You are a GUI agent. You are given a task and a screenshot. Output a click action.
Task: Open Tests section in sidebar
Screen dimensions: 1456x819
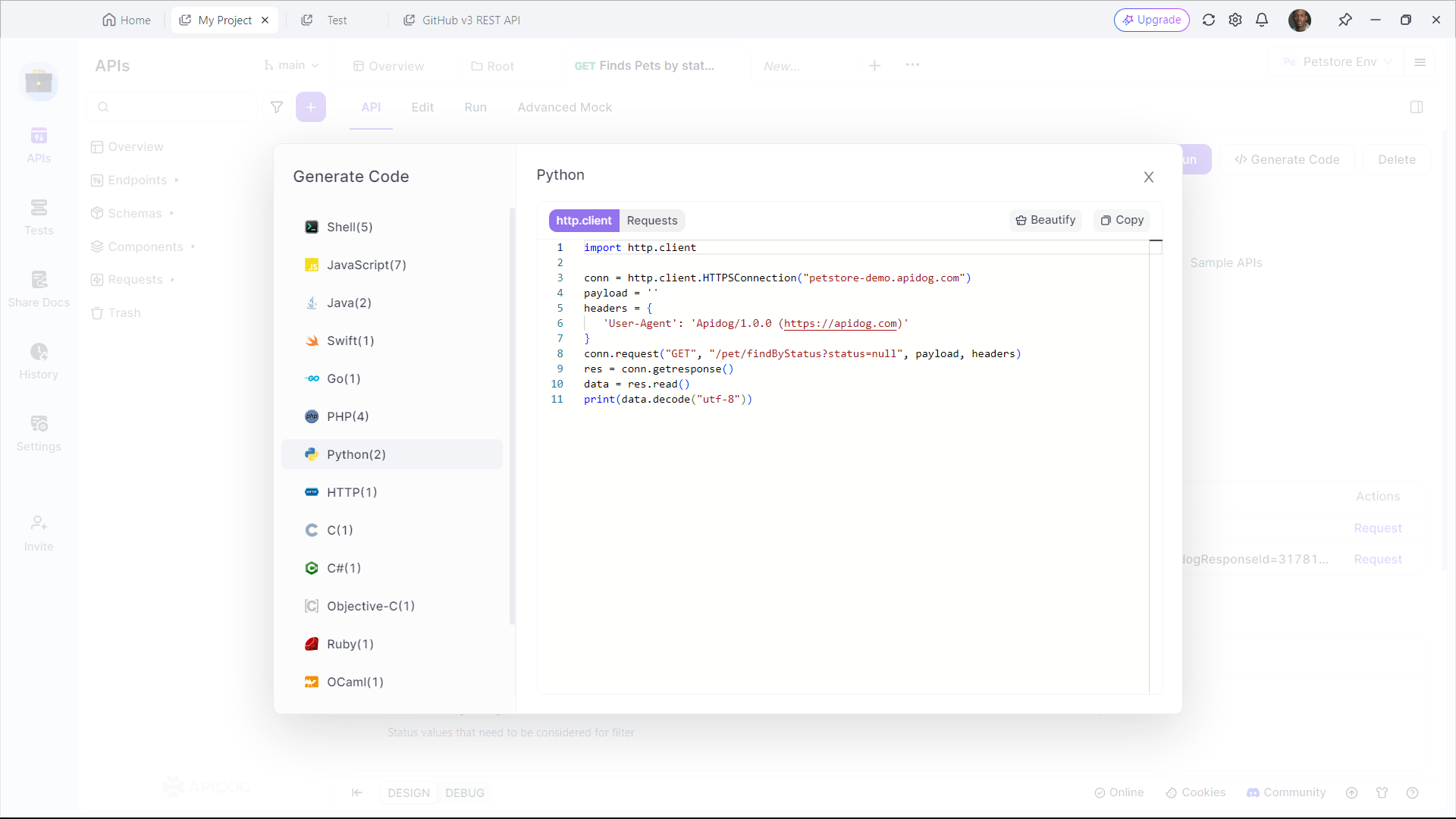pyautogui.click(x=39, y=217)
